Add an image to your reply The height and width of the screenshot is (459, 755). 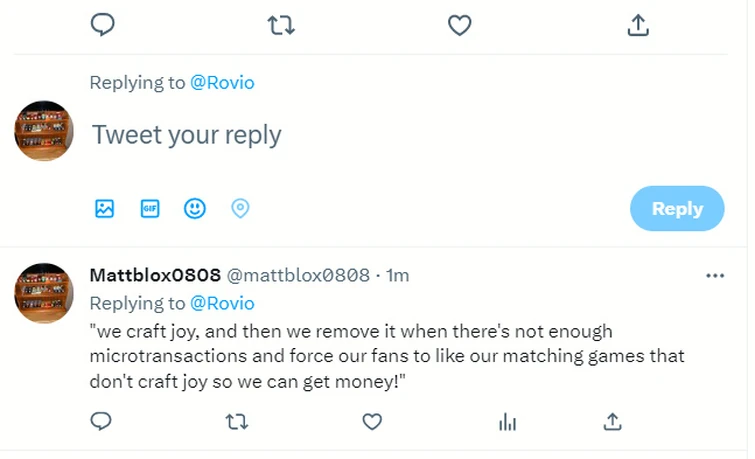[x=105, y=208]
